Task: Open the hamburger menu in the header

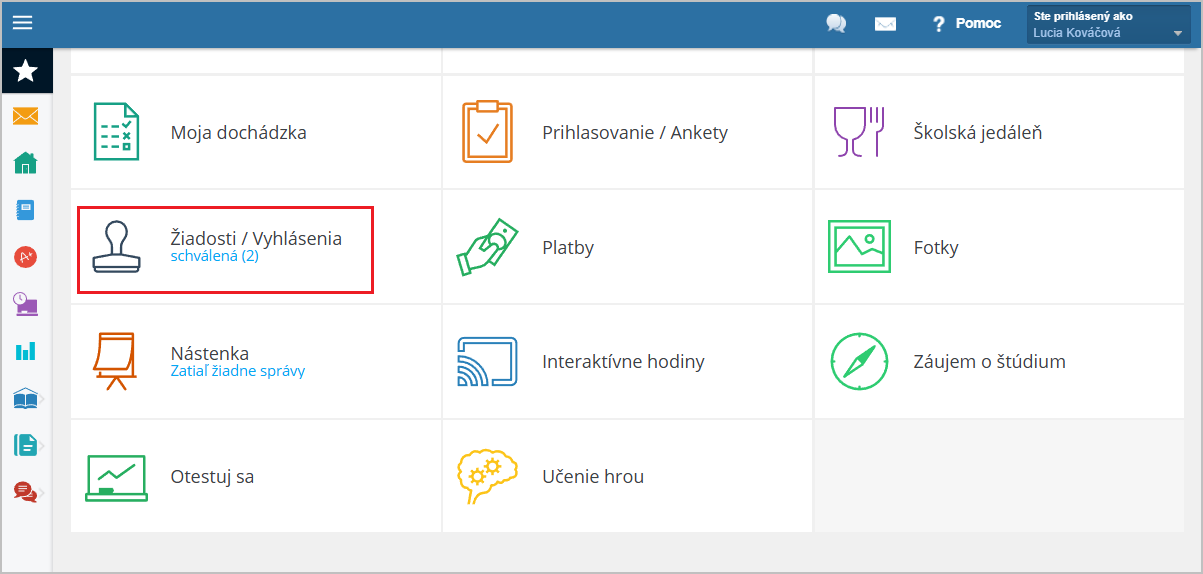Action: [x=22, y=22]
